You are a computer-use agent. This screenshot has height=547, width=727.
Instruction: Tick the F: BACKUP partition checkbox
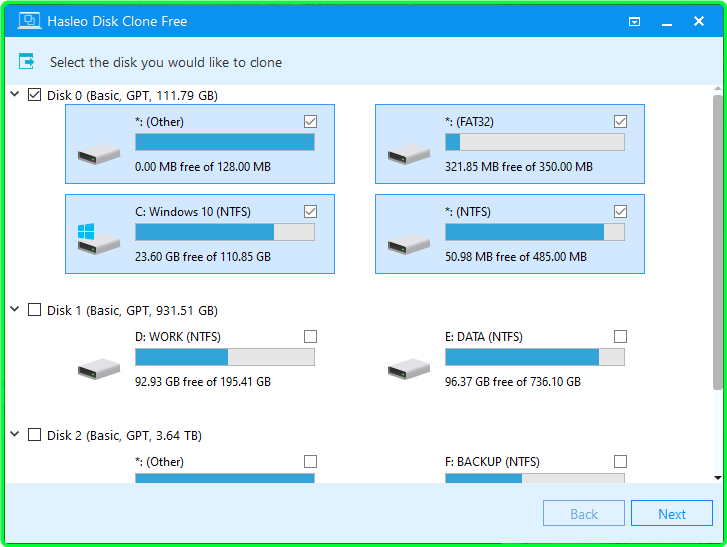620,462
